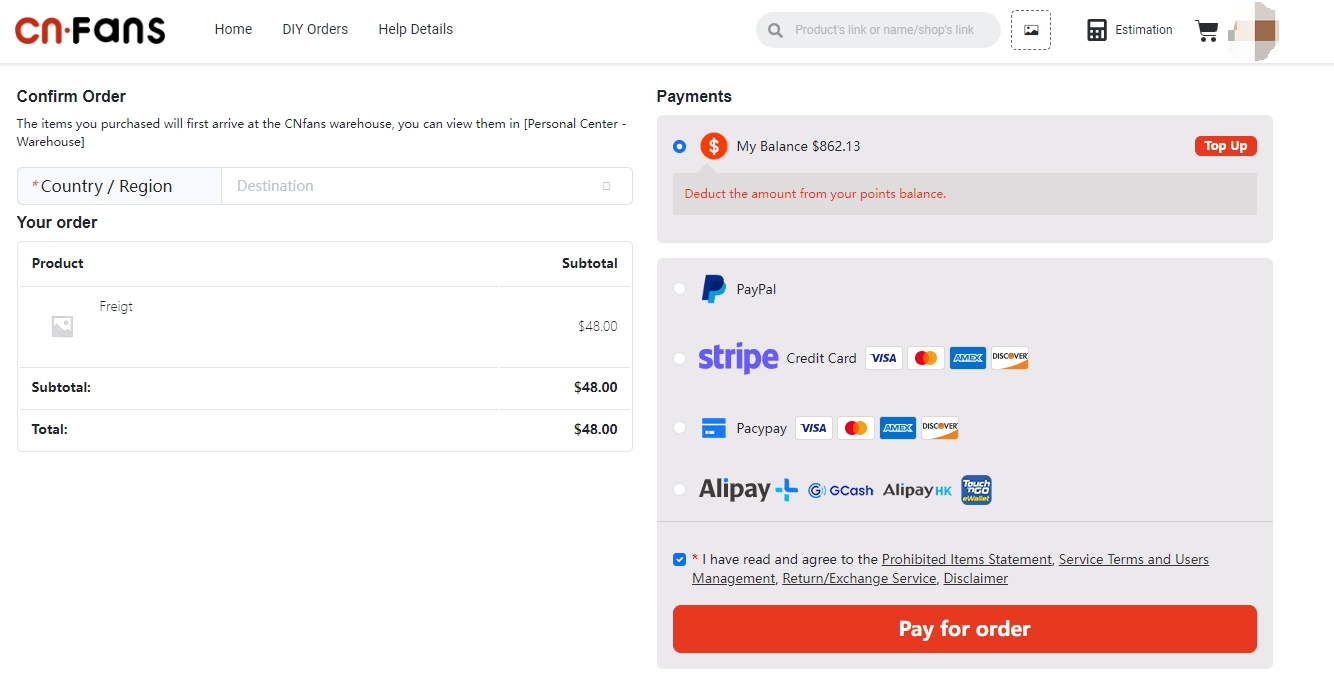Open the shopping cart
Image resolution: width=1334 pixels, height=683 pixels.
tap(1207, 30)
